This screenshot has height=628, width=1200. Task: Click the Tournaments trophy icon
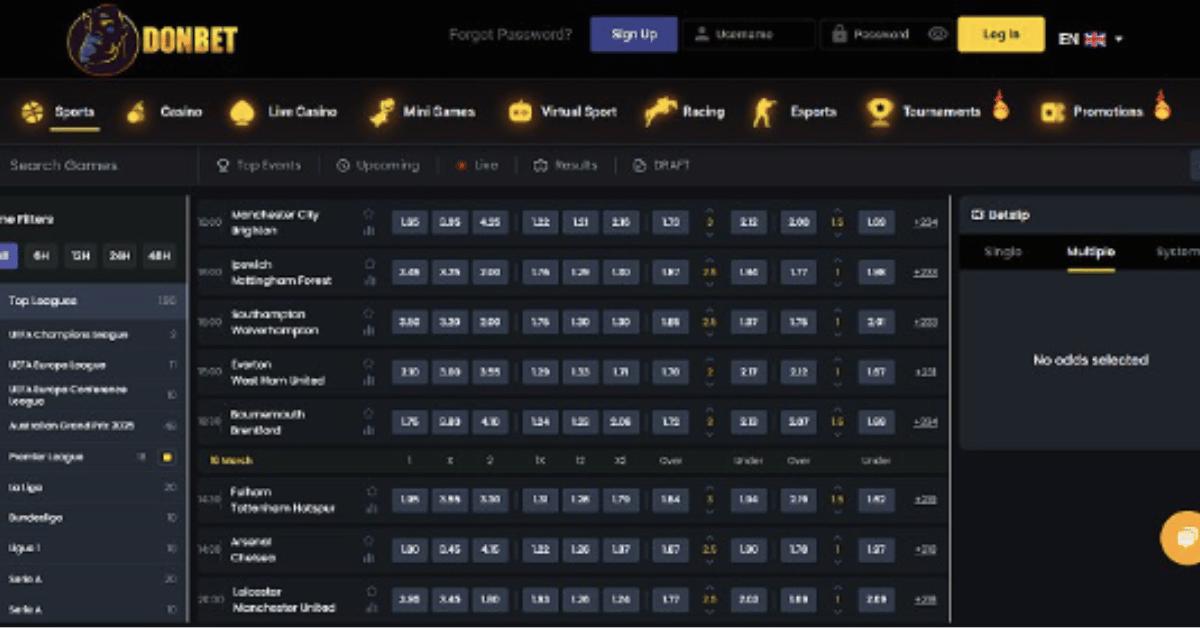click(880, 112)
